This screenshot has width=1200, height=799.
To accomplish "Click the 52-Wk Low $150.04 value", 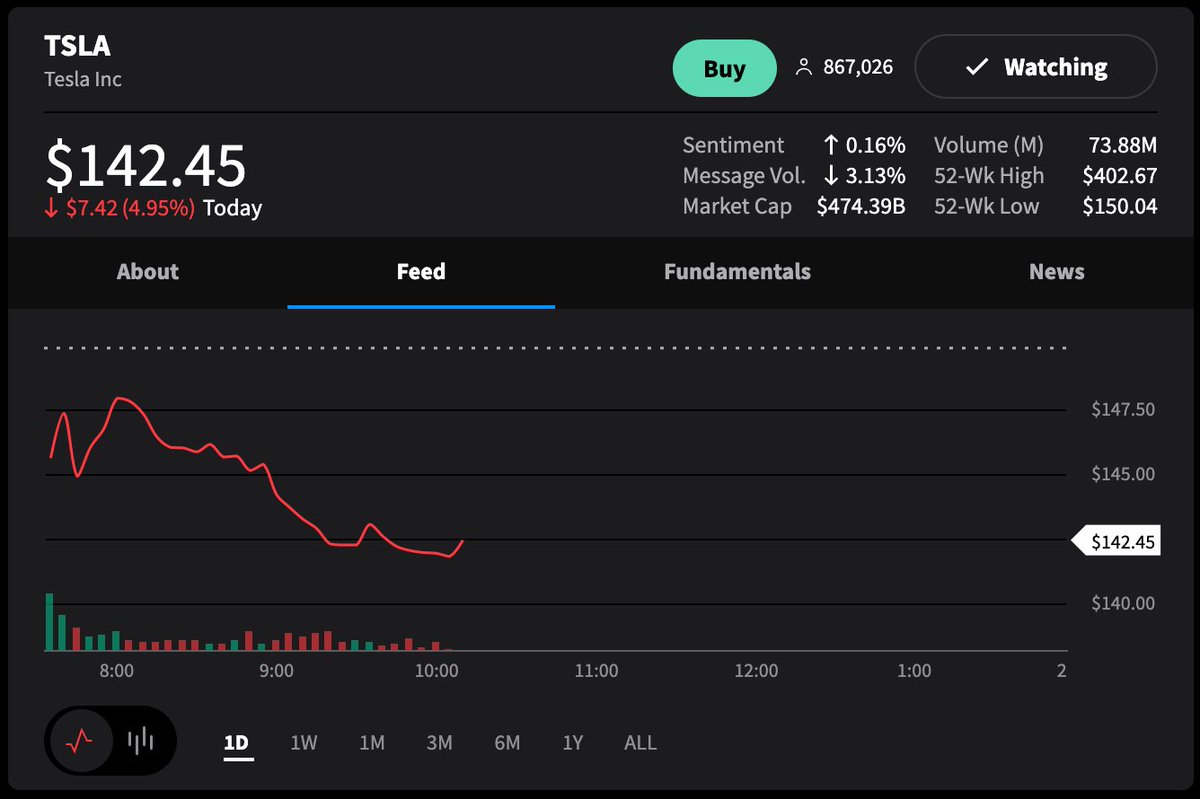I will click(1120, 207).
